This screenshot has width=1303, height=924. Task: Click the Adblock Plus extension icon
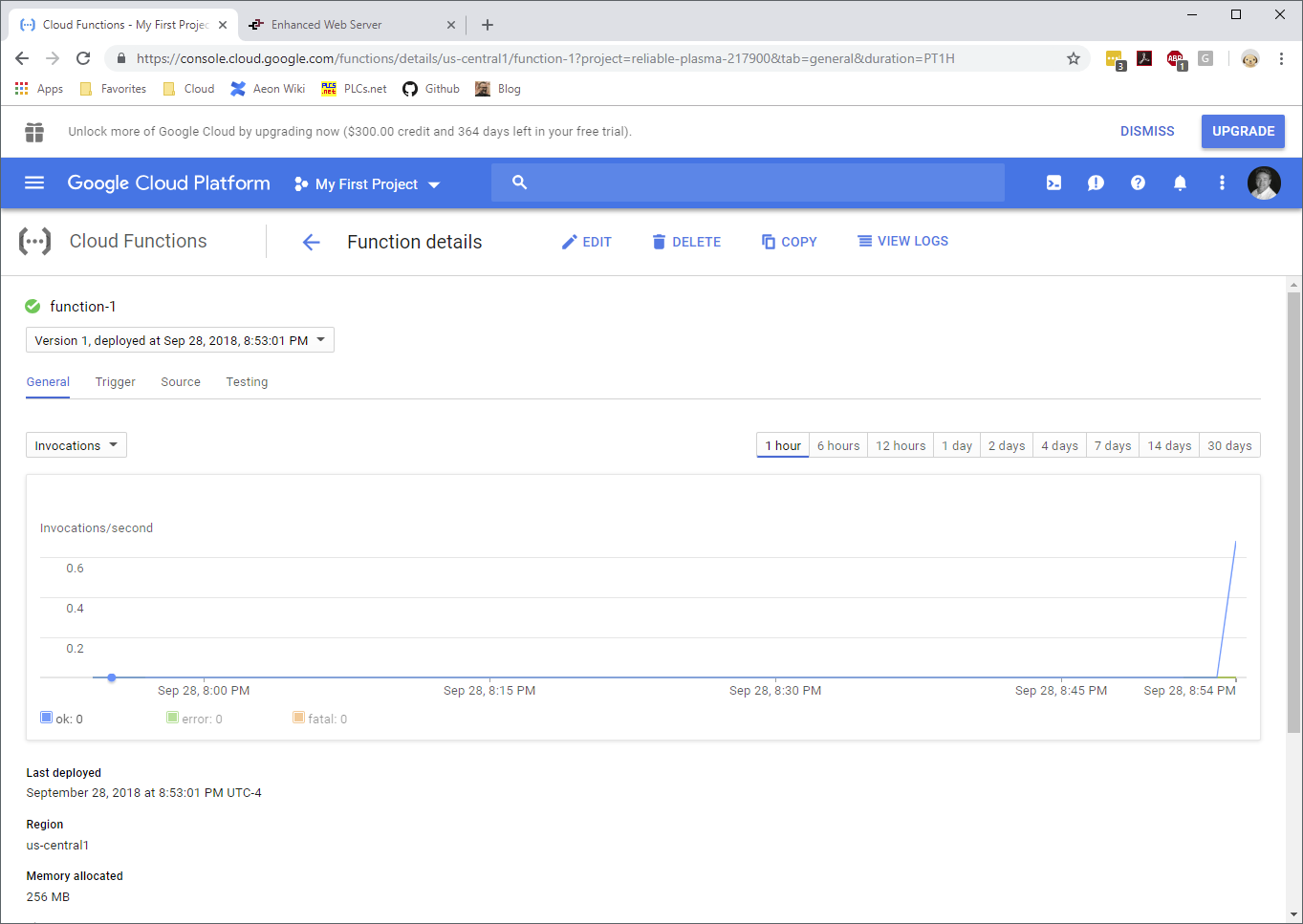[1176, 59]
